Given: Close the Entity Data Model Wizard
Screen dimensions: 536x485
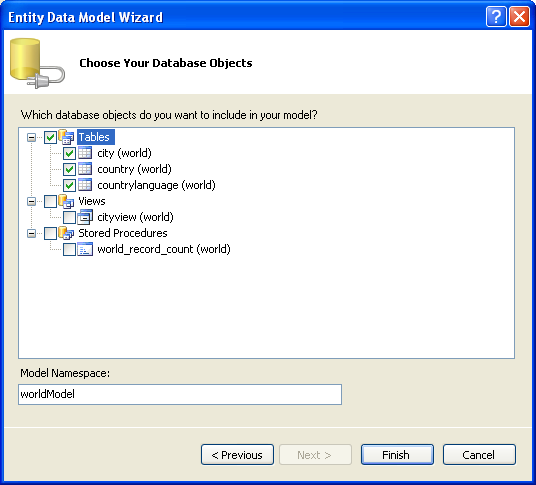Looking at the screenshot, I should tap(520, 16).
